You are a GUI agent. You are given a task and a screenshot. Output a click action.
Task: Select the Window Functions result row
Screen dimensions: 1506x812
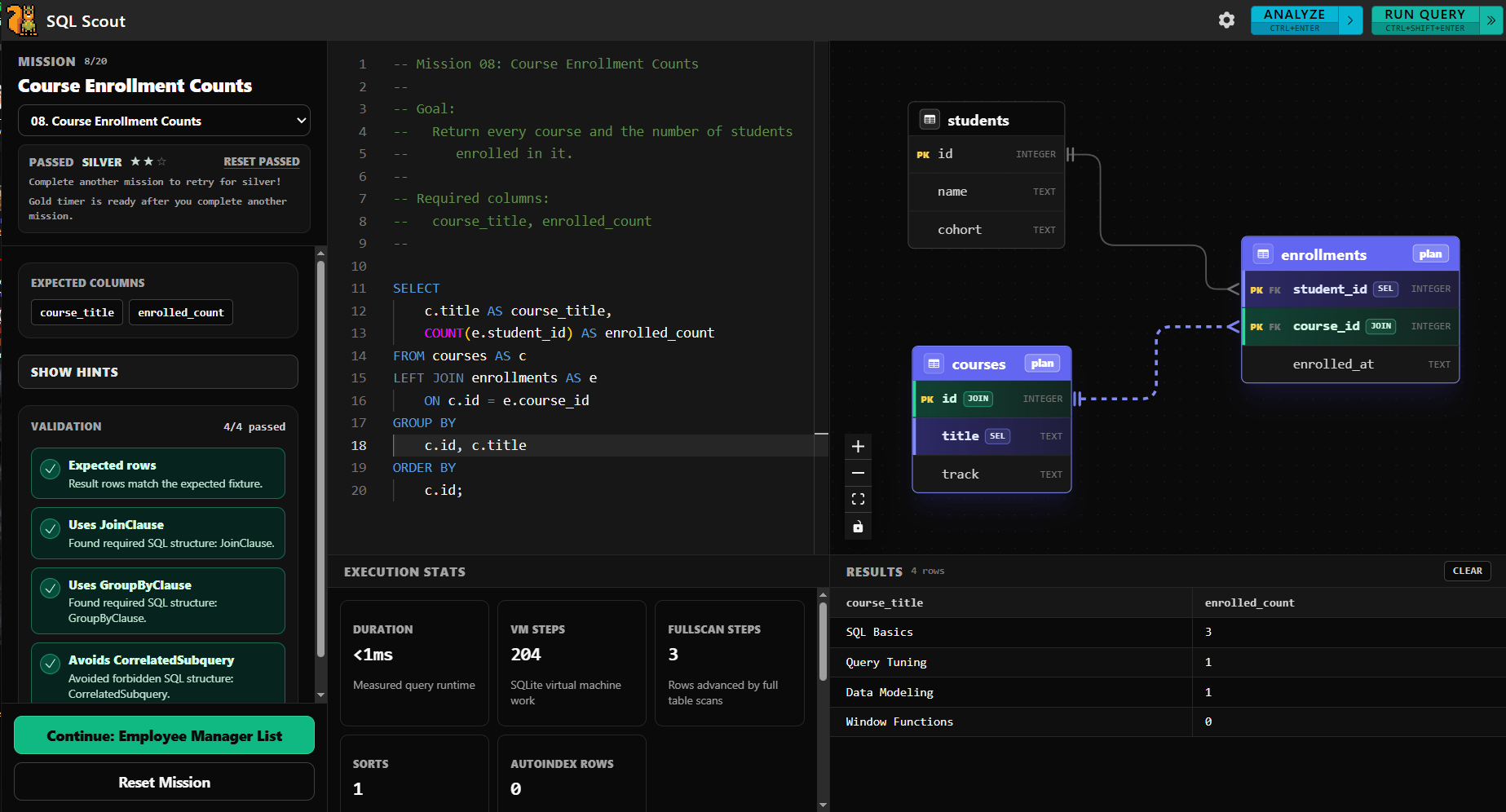click(x=1168, y=722)
